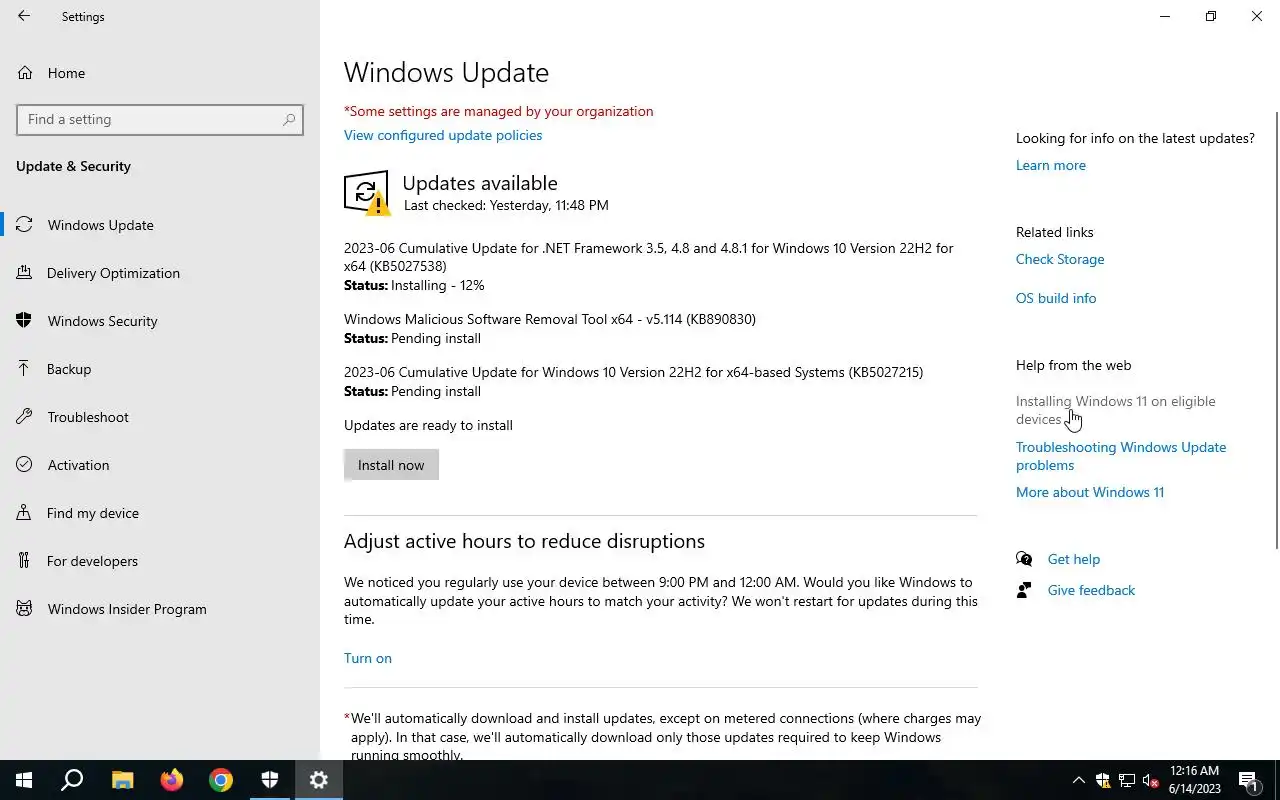Click the Updates available warning icon
Image resolution: width=1280 pixels, height=800 pixels.
pos(367,193)
